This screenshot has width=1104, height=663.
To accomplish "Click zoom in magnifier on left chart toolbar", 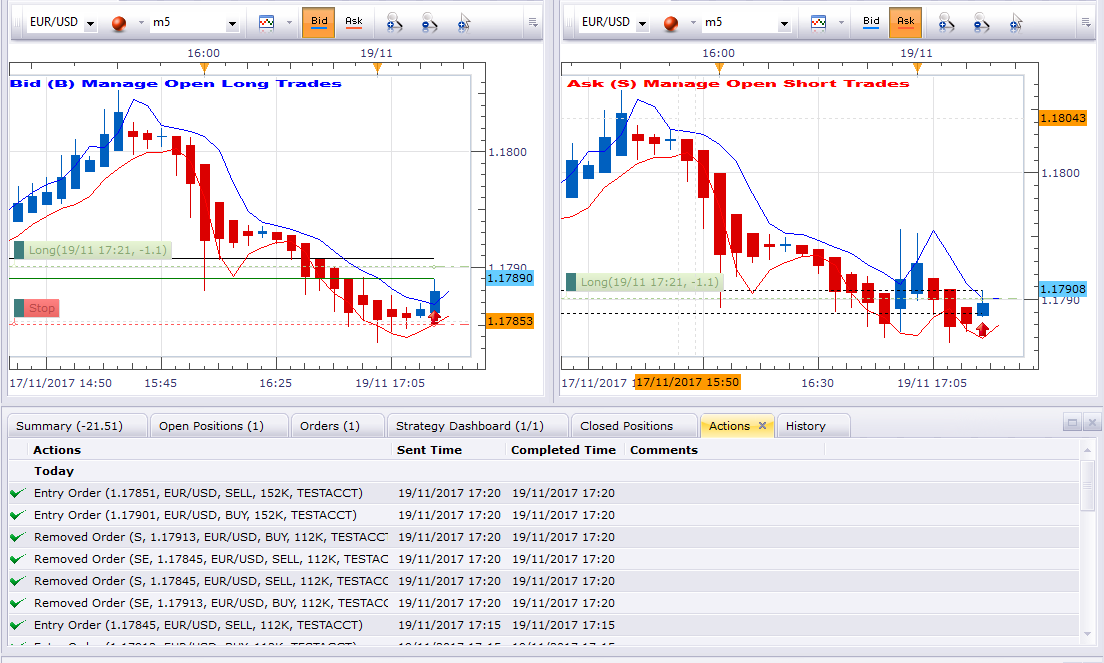I will tap(394, 23).
